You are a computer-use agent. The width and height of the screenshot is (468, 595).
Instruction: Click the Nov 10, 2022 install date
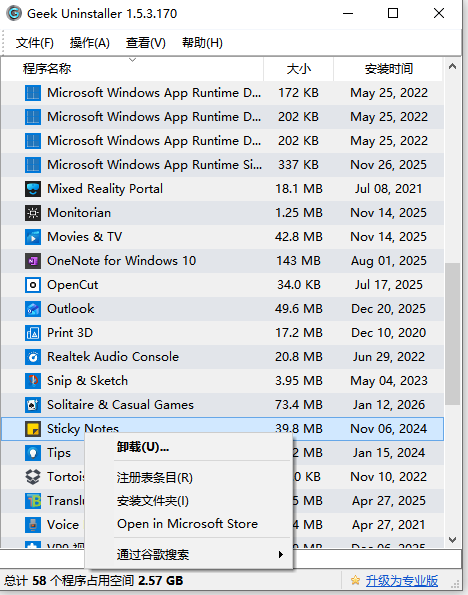[x=389, y=477]
